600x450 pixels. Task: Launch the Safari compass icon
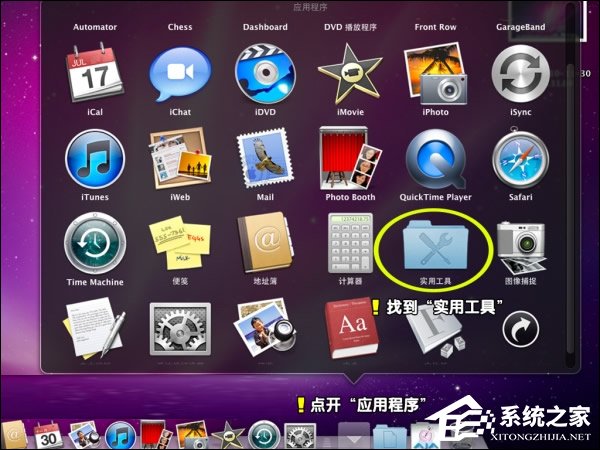pos(520,158)
